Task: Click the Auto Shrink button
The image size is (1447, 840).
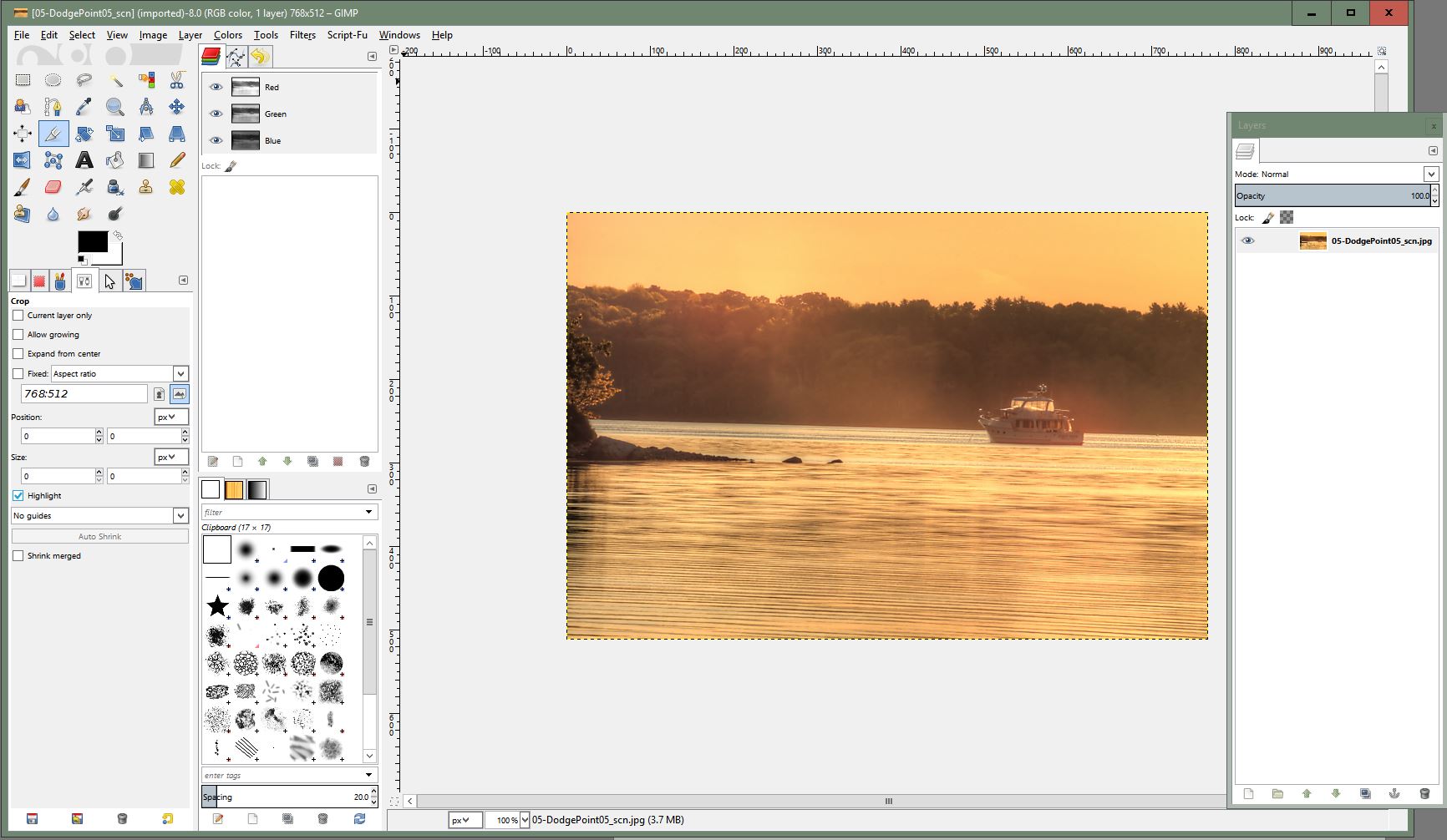Action: (x=100, y=536)
